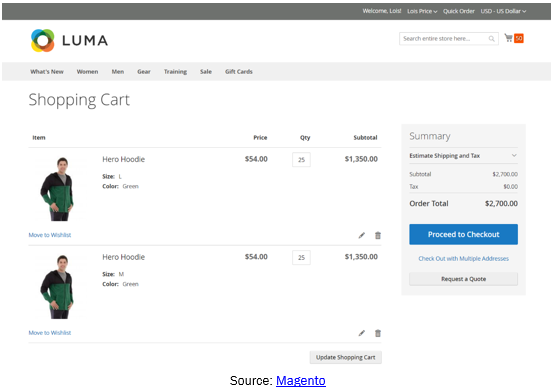Click Request a Quote button
Image resolution: width=553 pixels, height=390 pixels.
[x=463, y=279]
